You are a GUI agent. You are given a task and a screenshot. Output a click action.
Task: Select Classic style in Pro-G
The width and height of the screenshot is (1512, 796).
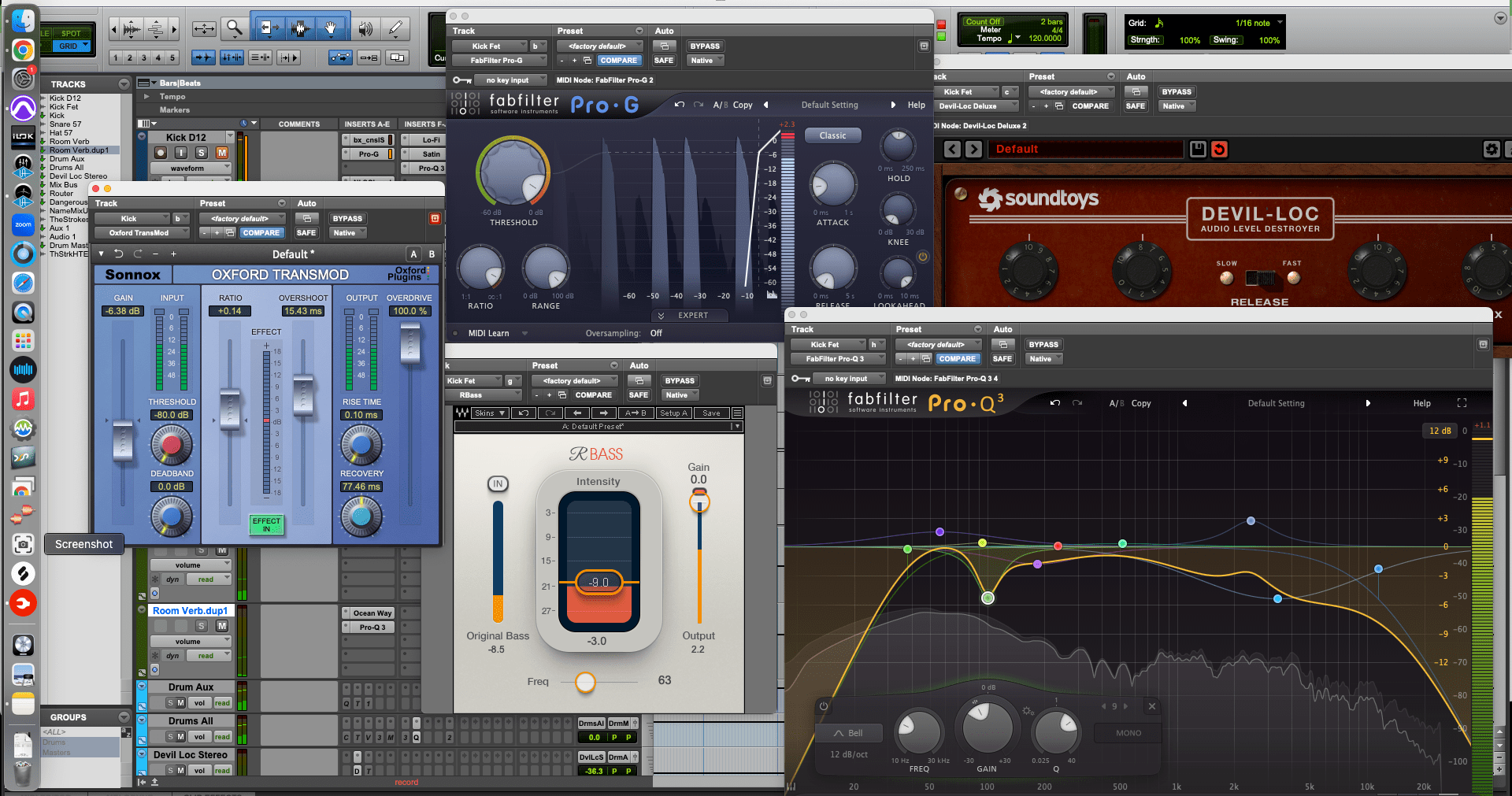pos(832,135)
